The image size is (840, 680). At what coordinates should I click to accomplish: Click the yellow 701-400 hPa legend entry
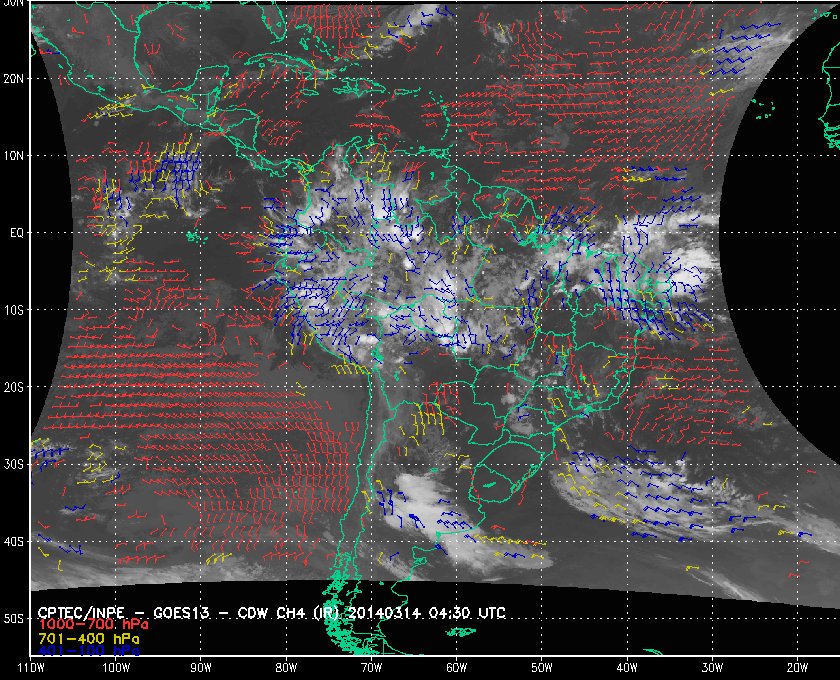coord(89,639)
